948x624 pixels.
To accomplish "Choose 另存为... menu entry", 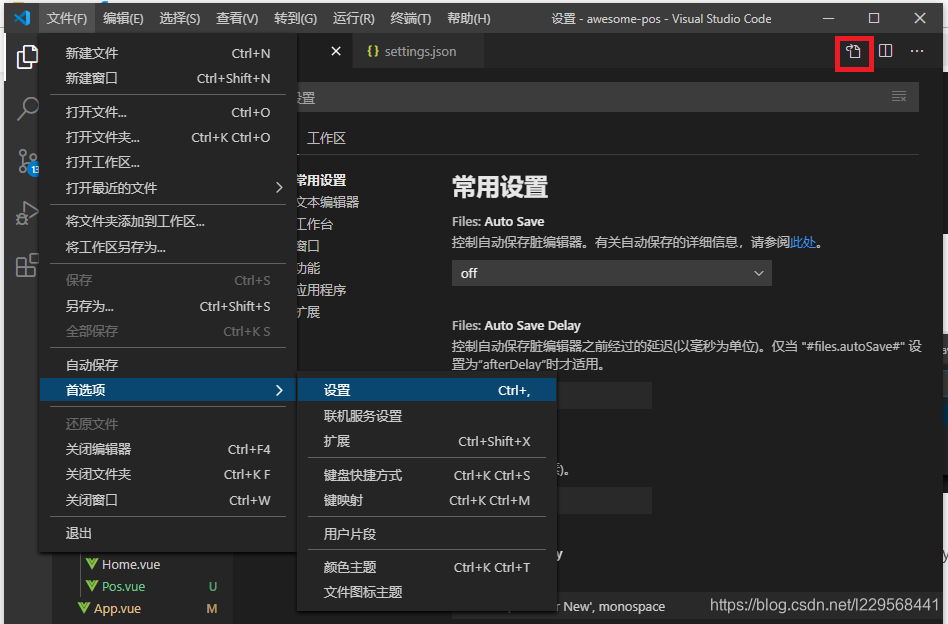I will pyautogui.click(x=168, y=307).
